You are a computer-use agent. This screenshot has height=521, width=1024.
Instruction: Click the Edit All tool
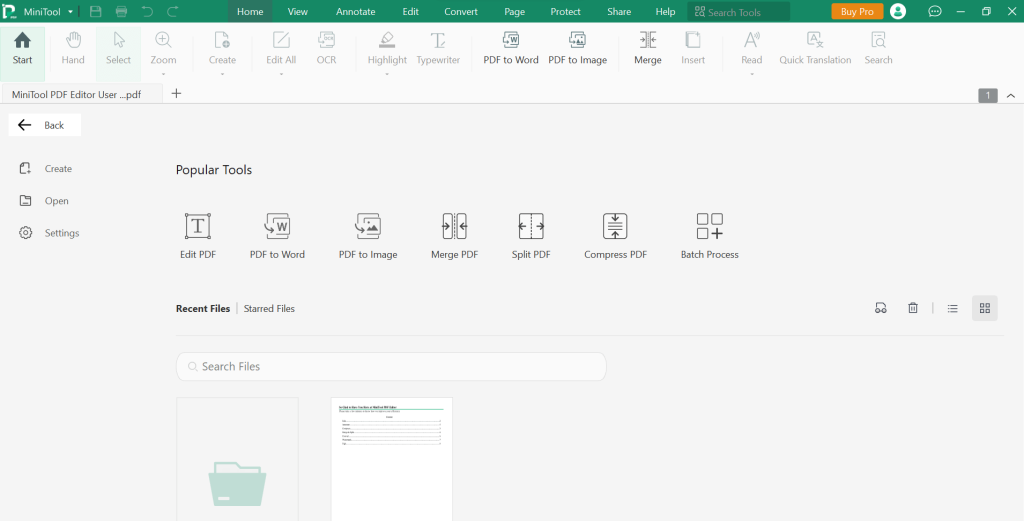281,49
